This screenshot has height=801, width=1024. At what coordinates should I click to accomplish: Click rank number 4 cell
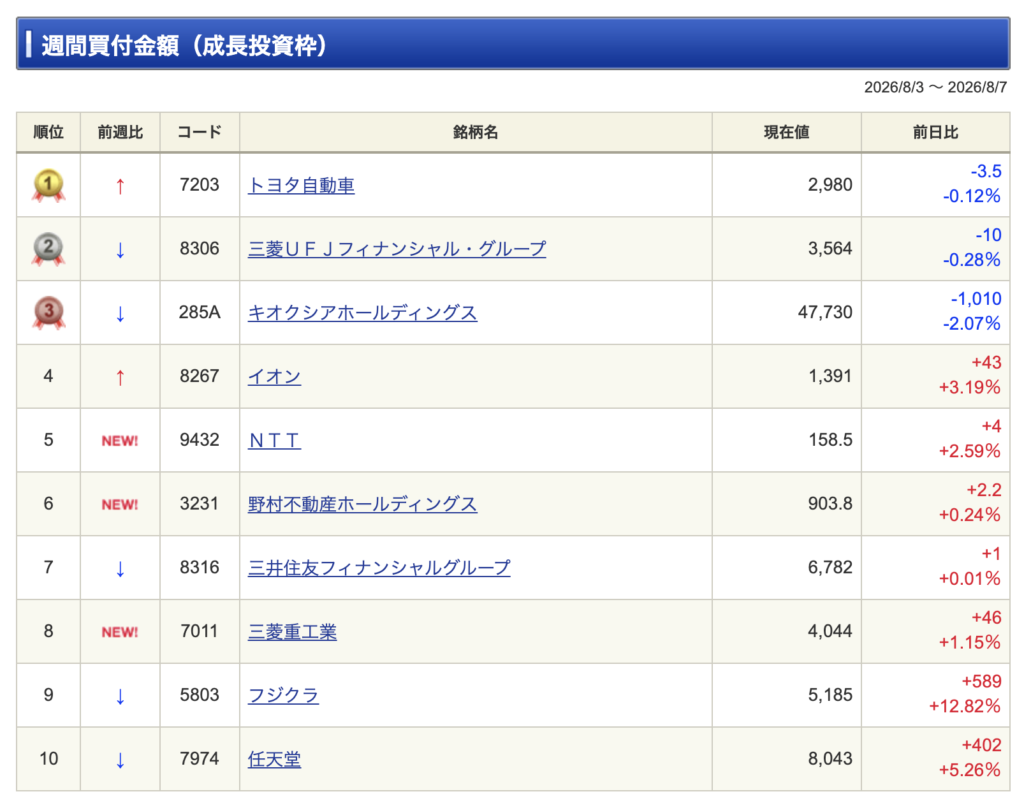48,376
